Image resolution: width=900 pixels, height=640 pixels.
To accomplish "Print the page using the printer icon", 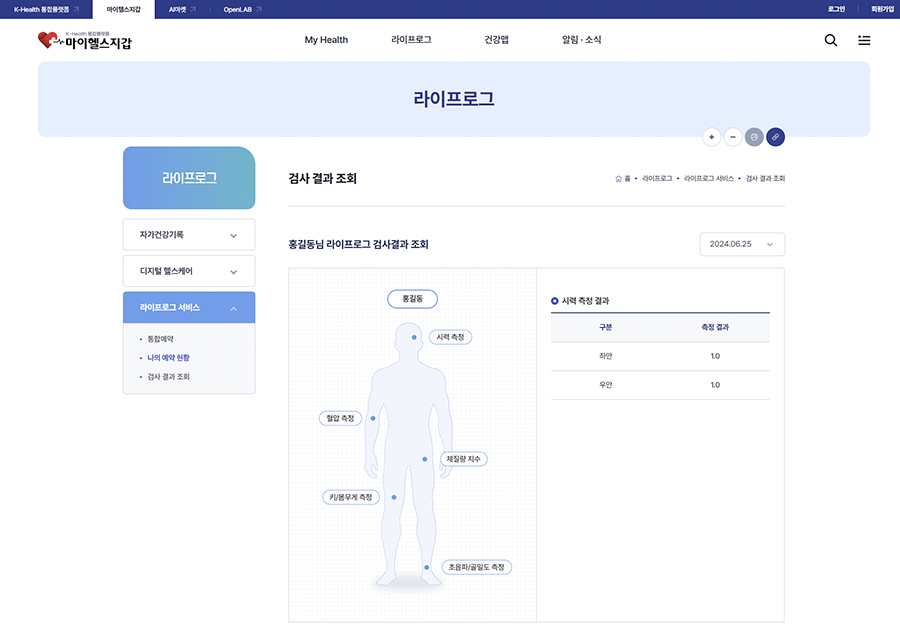I will click(x=754, y=137).
